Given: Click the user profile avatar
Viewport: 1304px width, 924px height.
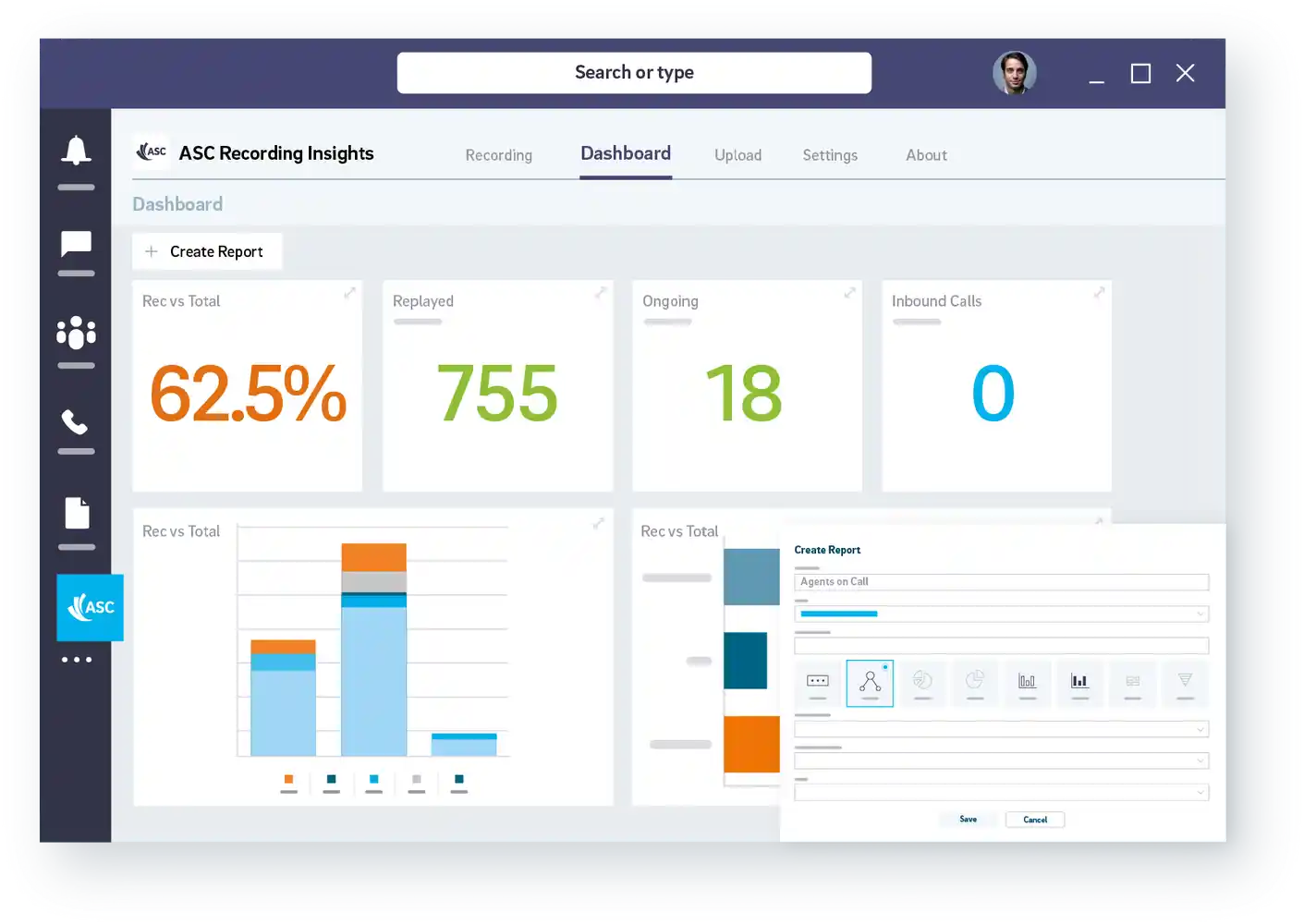Looking at the screenshot, I should pos(1014,73).
